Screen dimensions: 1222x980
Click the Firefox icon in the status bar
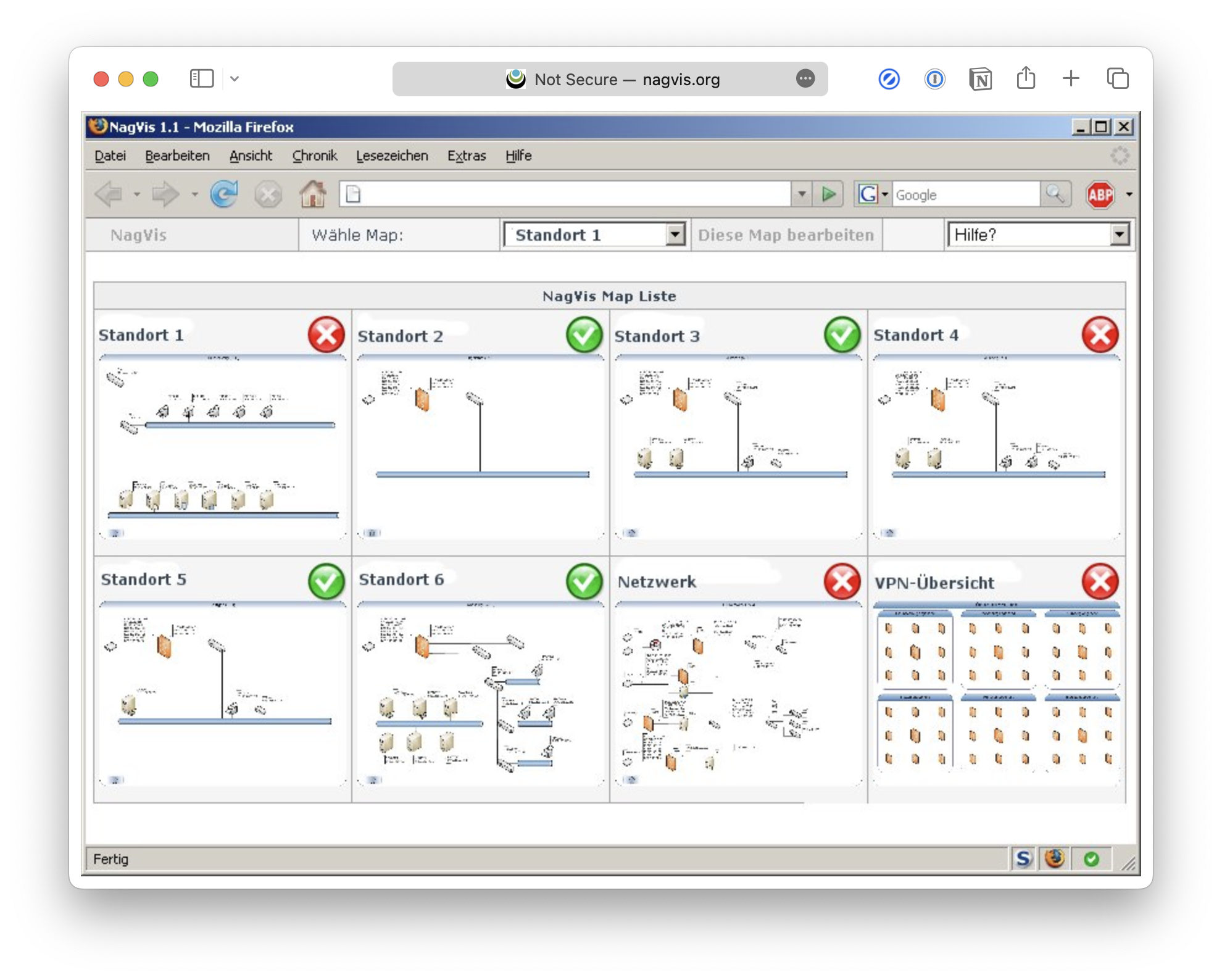click(1054, 858)
